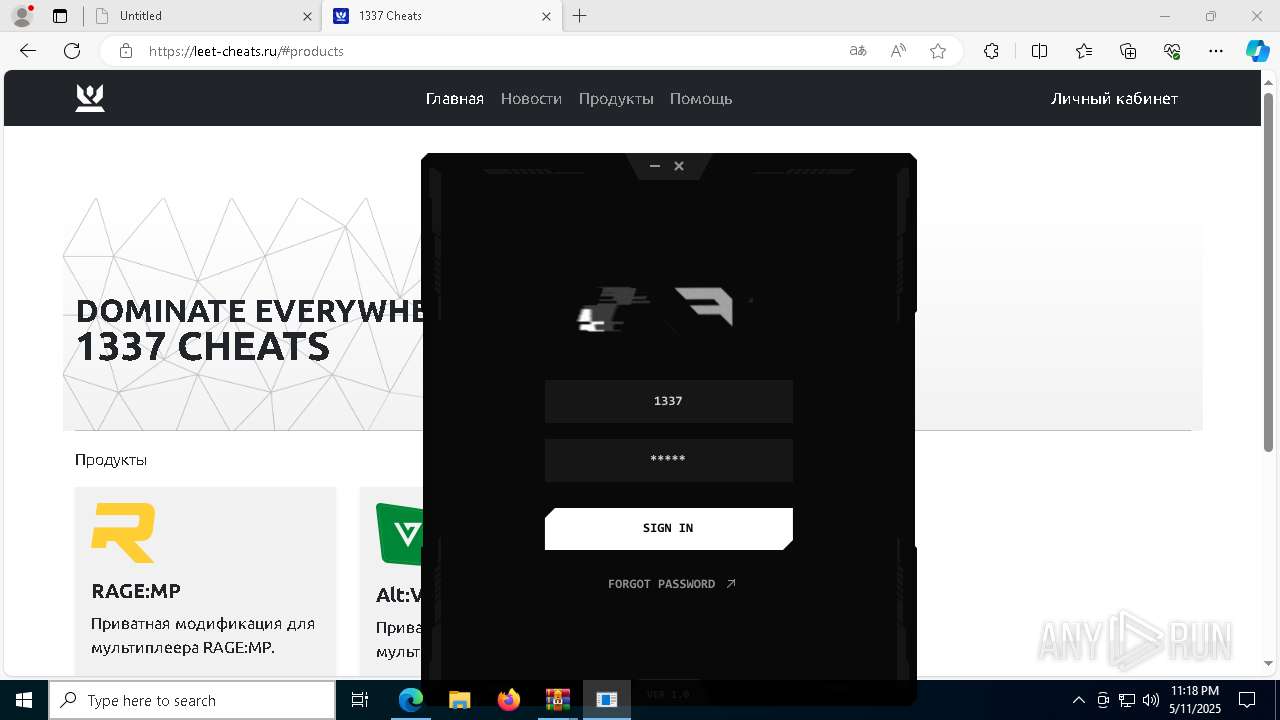Click the page vertical scrollbar
The height and width of the screenshot is (720, 1280).
tap(1269, 270)
